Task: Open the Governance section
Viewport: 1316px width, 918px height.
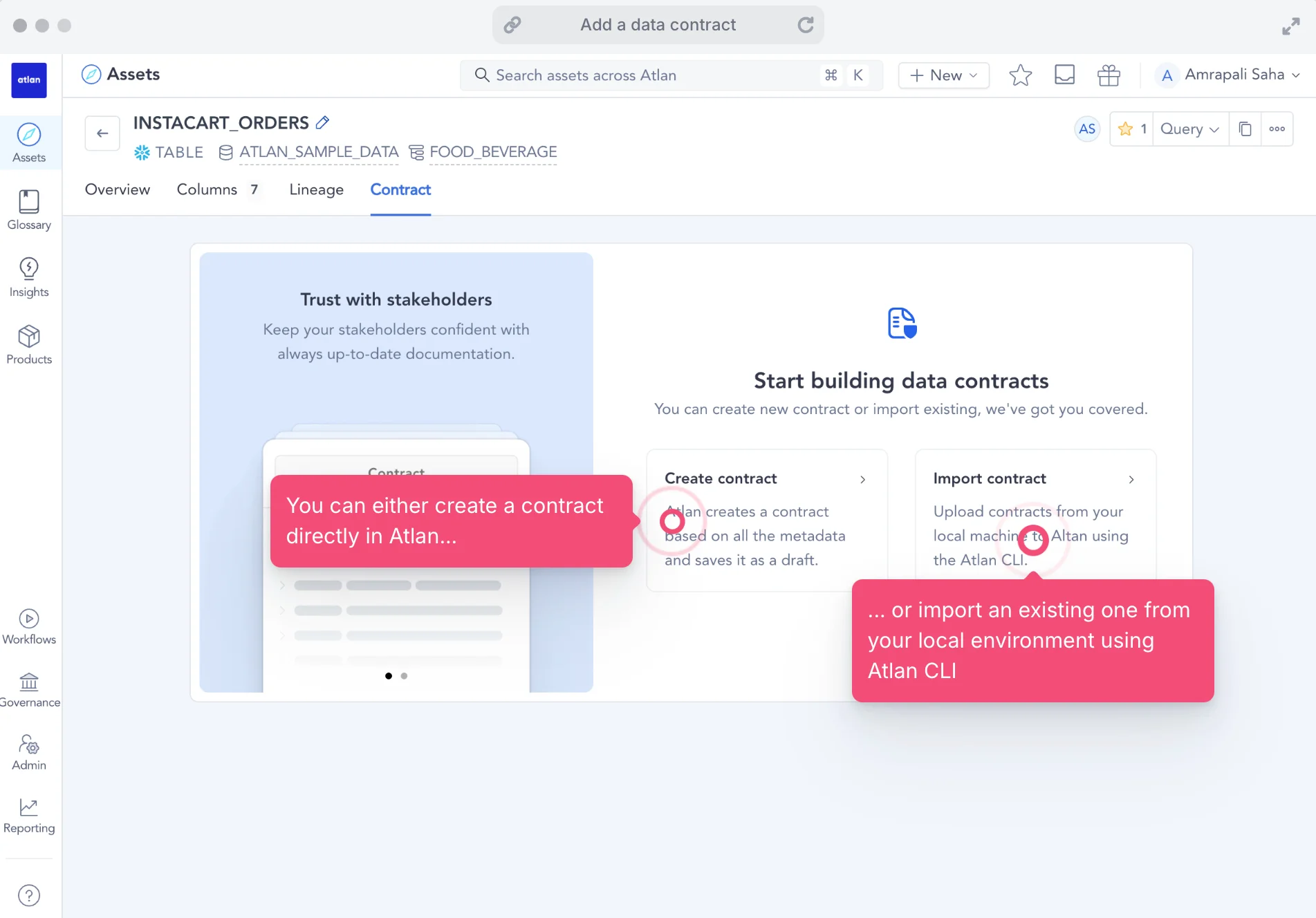Action: pos(29,689)
